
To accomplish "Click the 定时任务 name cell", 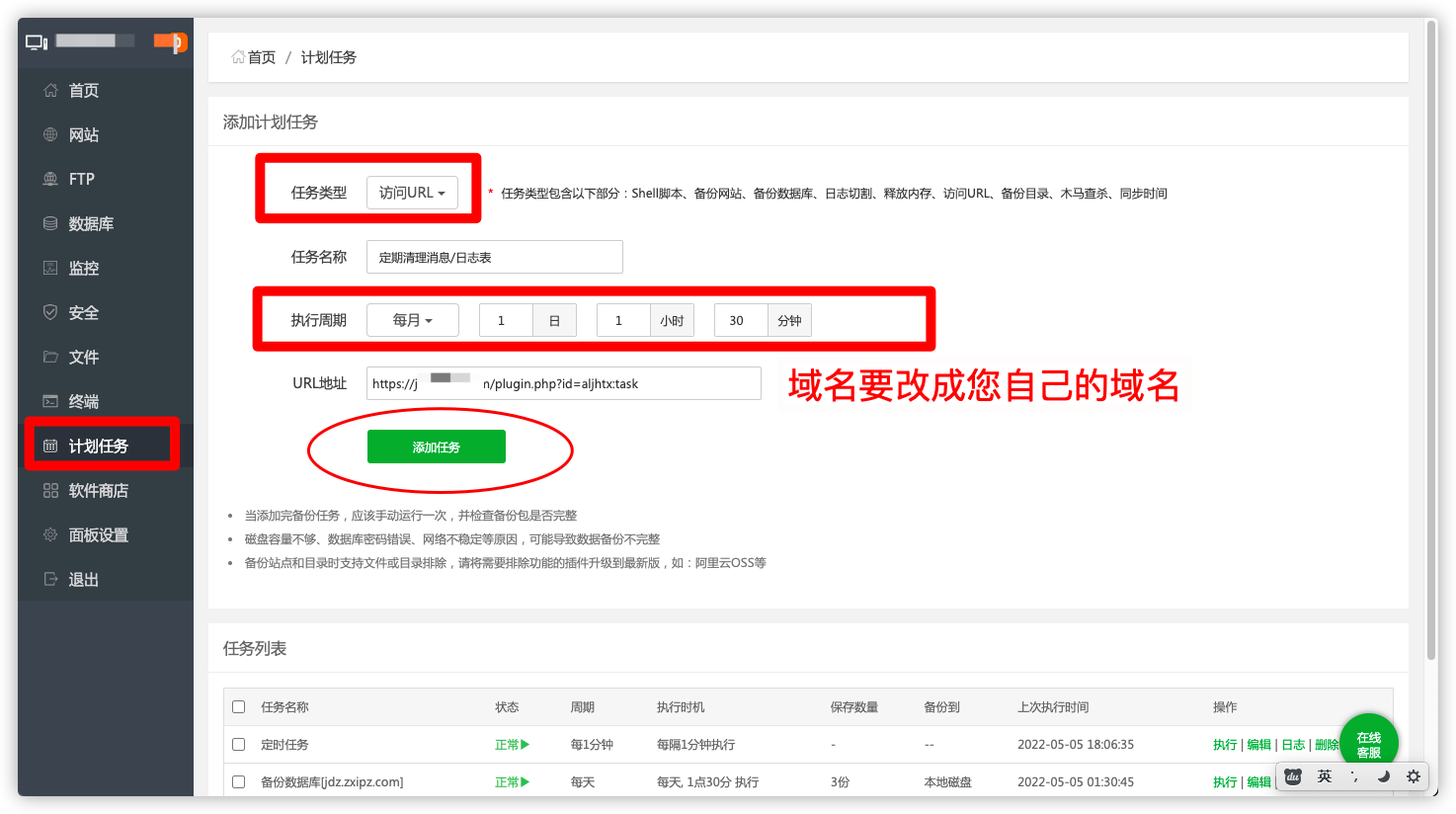I will (x=284, y=745).
